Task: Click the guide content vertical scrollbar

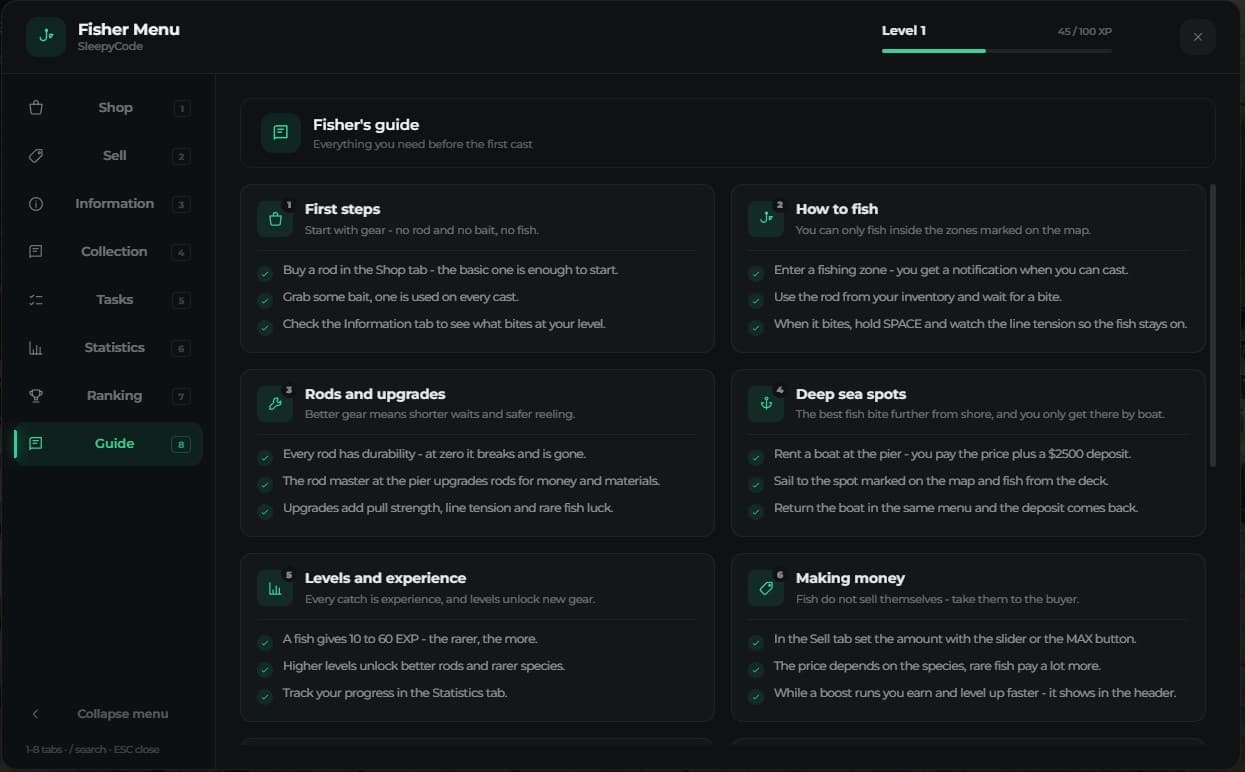Action: click(1213, 325)
